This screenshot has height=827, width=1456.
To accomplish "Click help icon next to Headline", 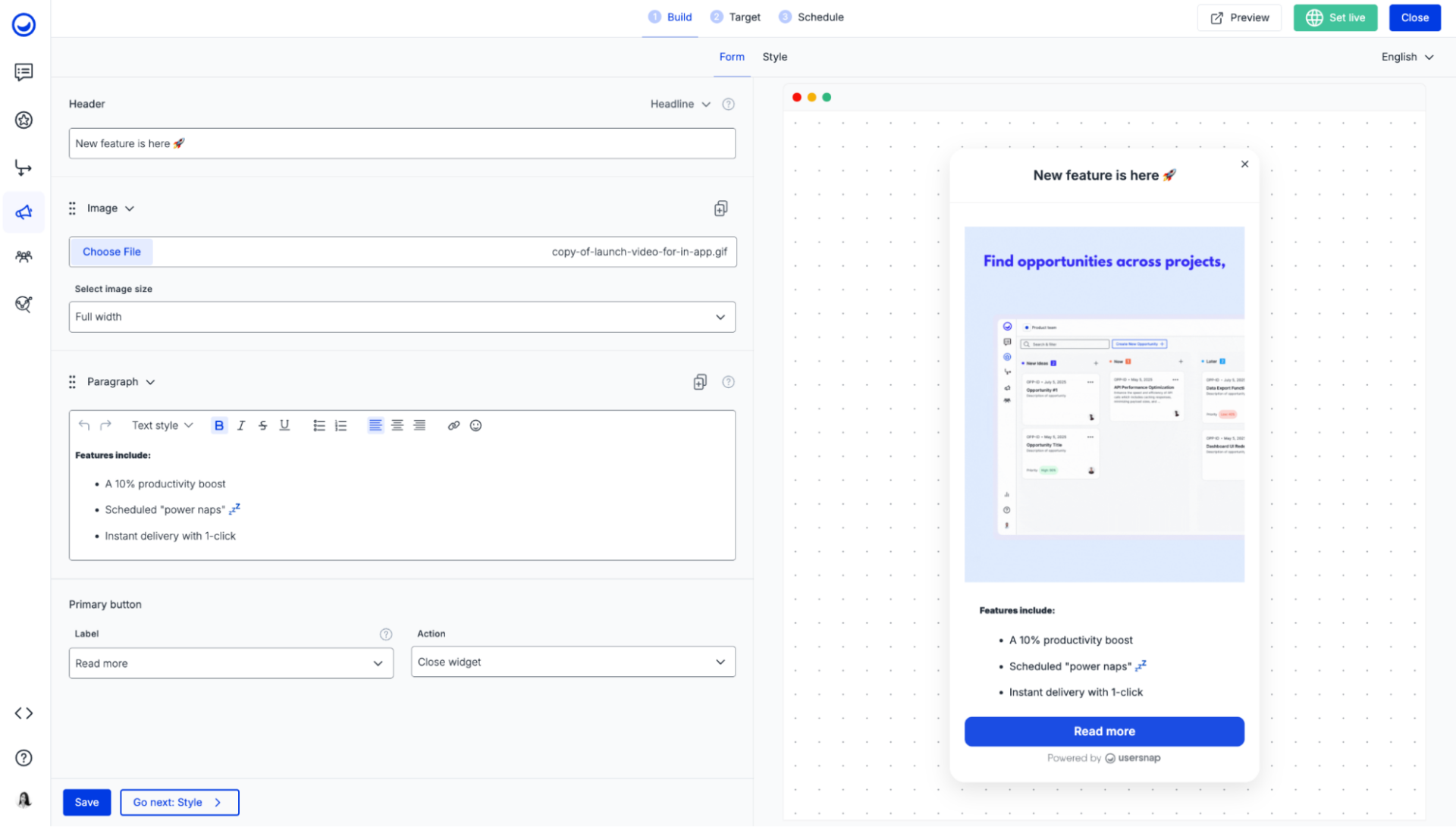I will tap(728, 104).
